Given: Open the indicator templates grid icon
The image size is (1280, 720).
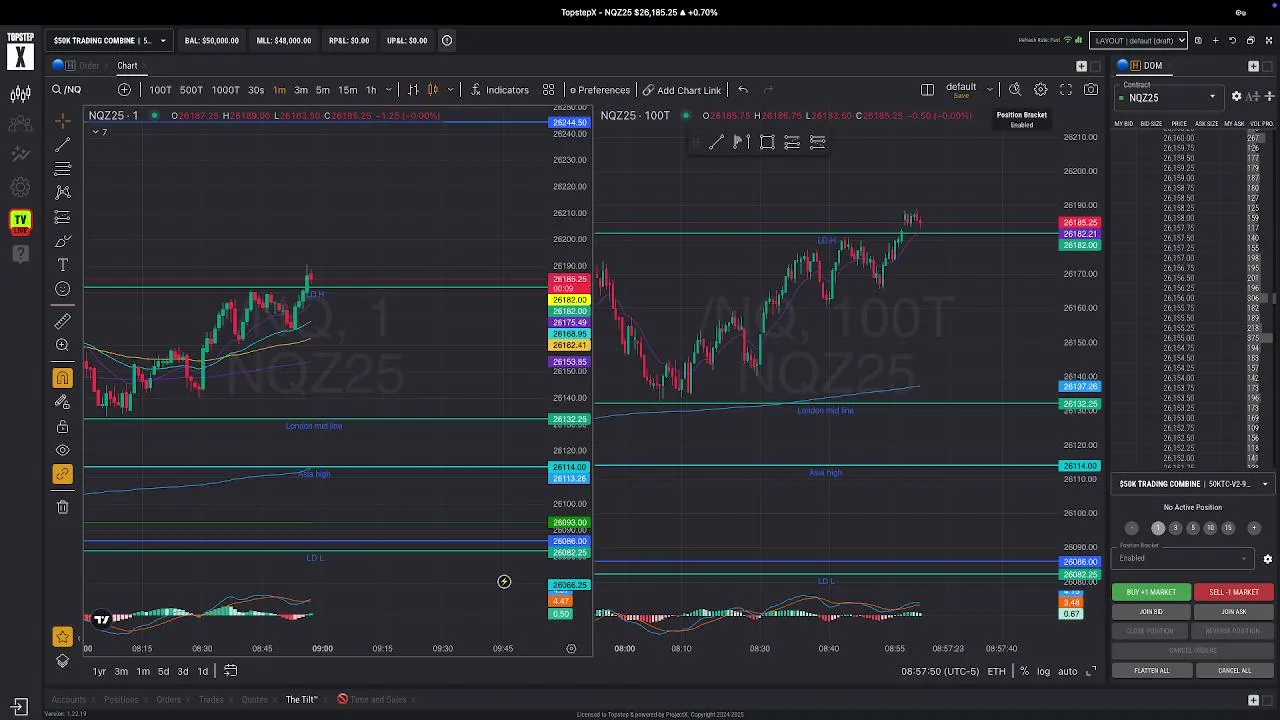Looking at the screenshot, I should pyautogui.click(x=548, y=90).
